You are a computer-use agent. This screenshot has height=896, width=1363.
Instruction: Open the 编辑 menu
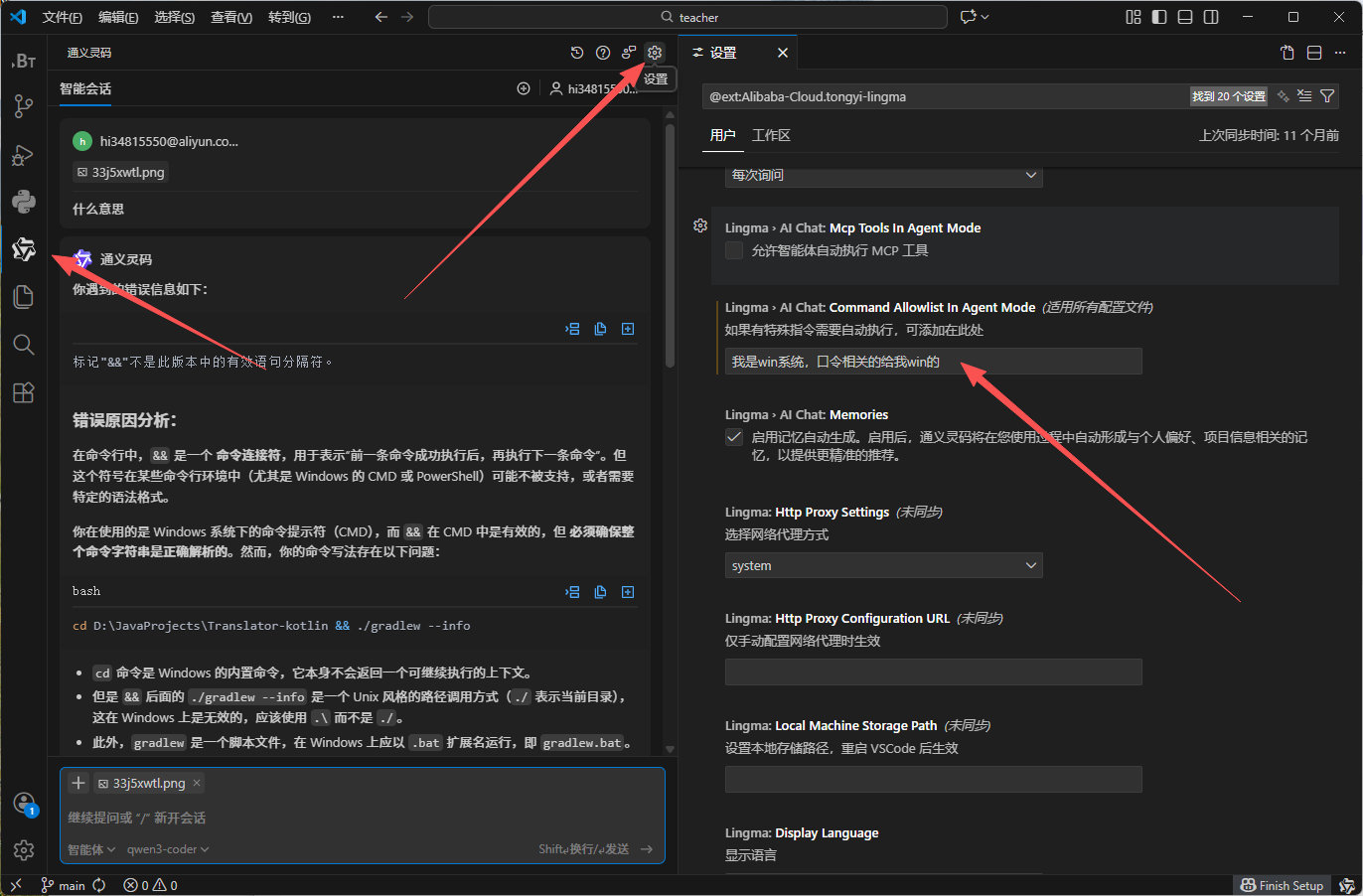[118, 17]
